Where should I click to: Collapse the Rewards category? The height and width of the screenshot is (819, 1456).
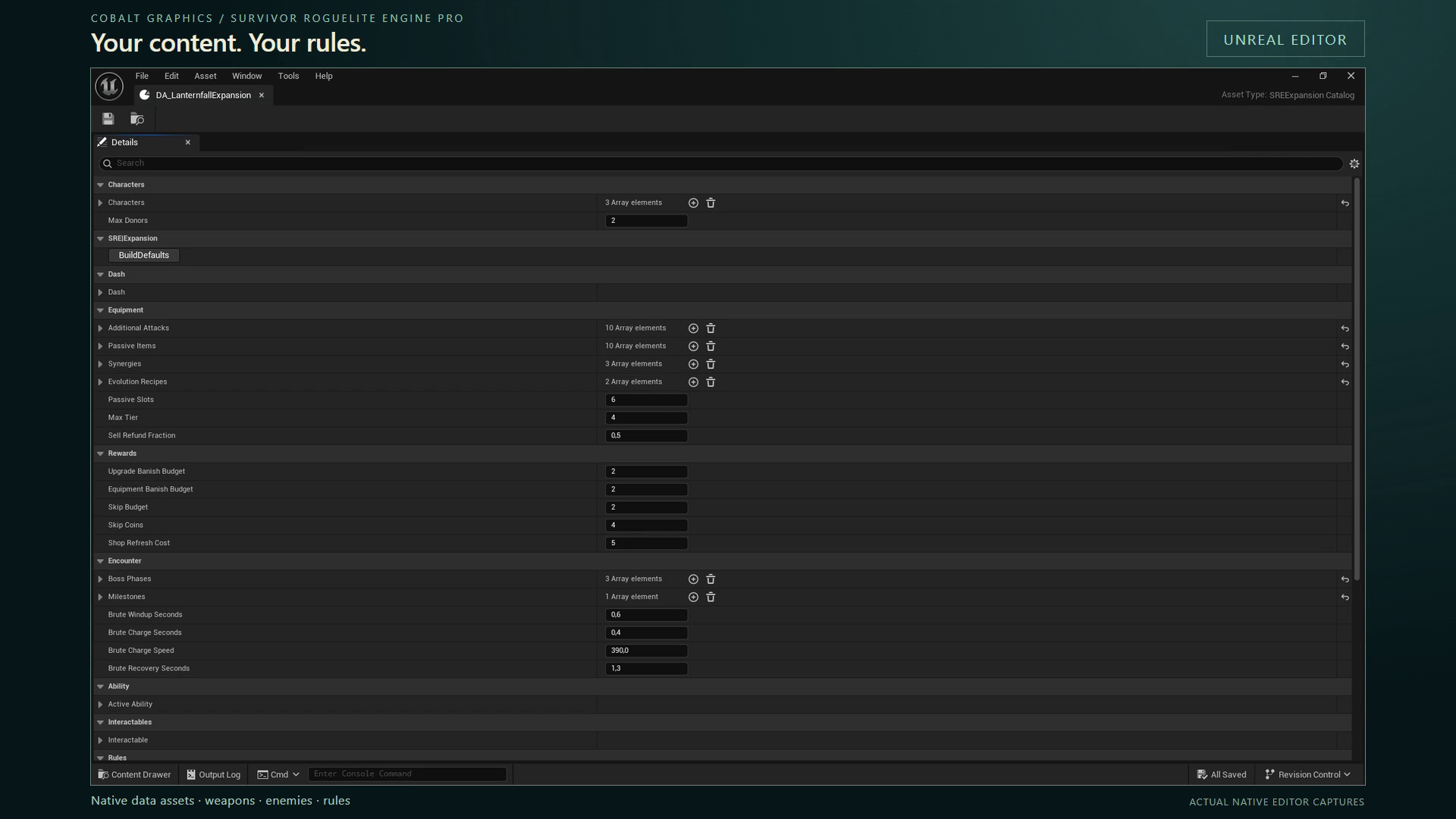100,453
